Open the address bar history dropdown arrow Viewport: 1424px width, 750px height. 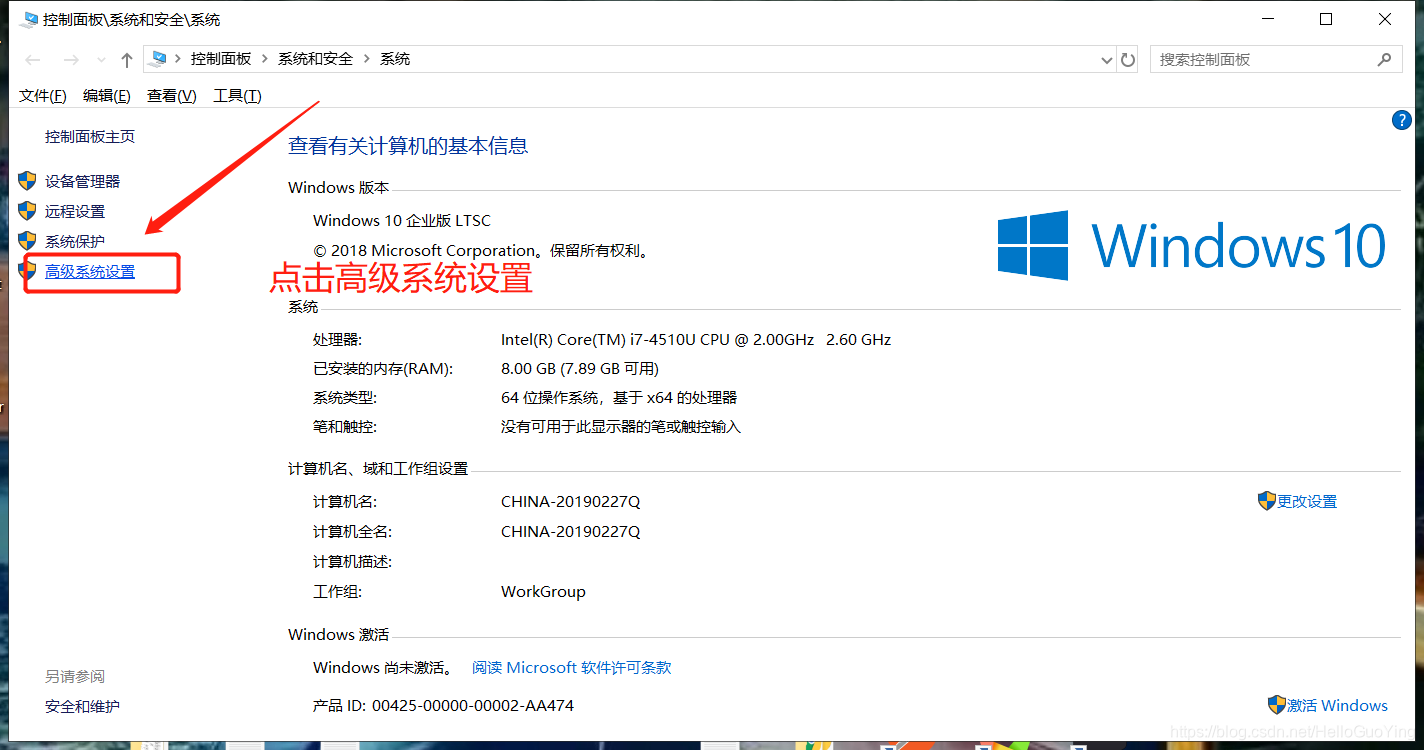1106,59
